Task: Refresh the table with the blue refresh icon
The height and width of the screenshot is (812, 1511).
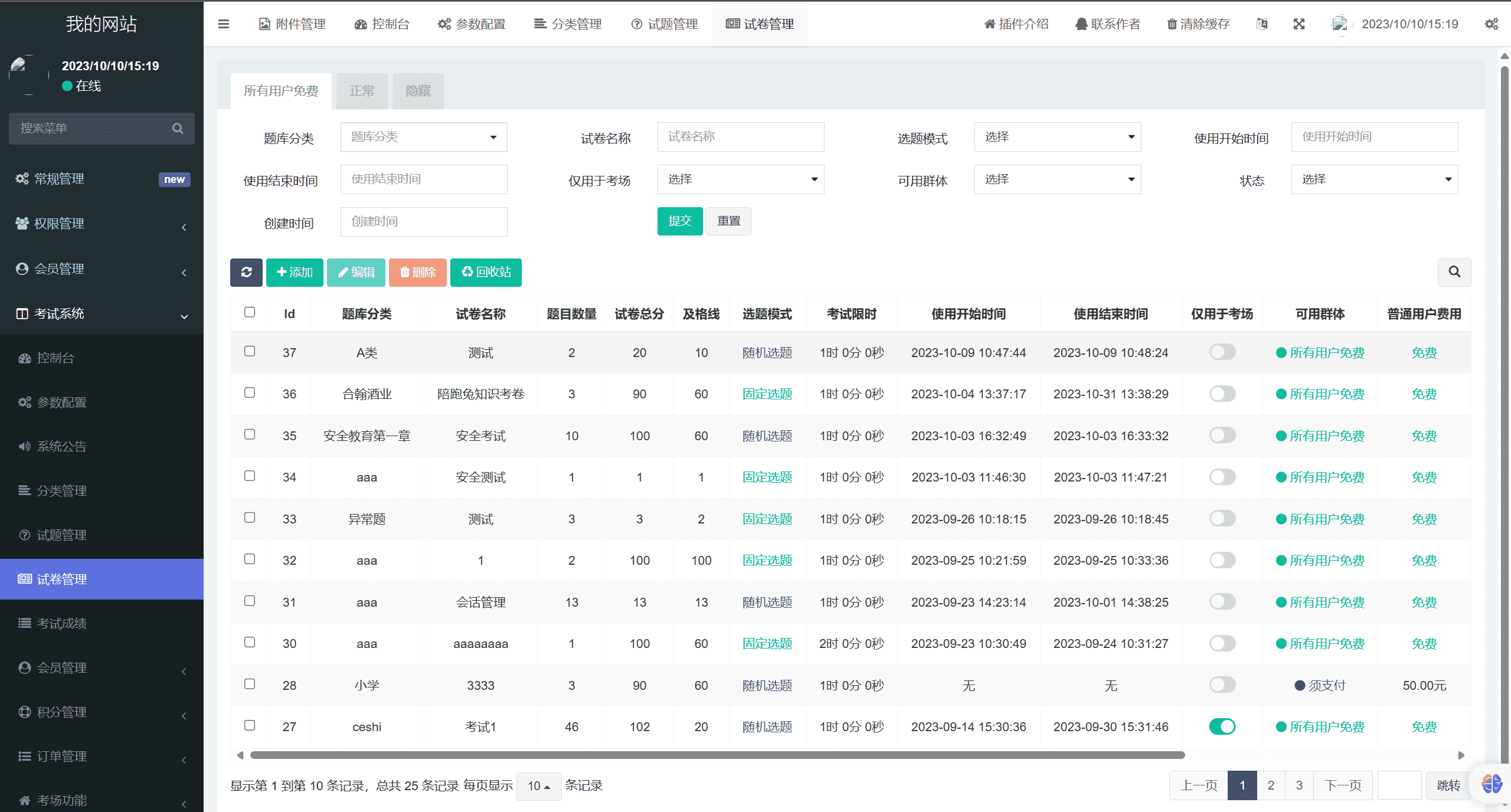Action: (246, 272)
